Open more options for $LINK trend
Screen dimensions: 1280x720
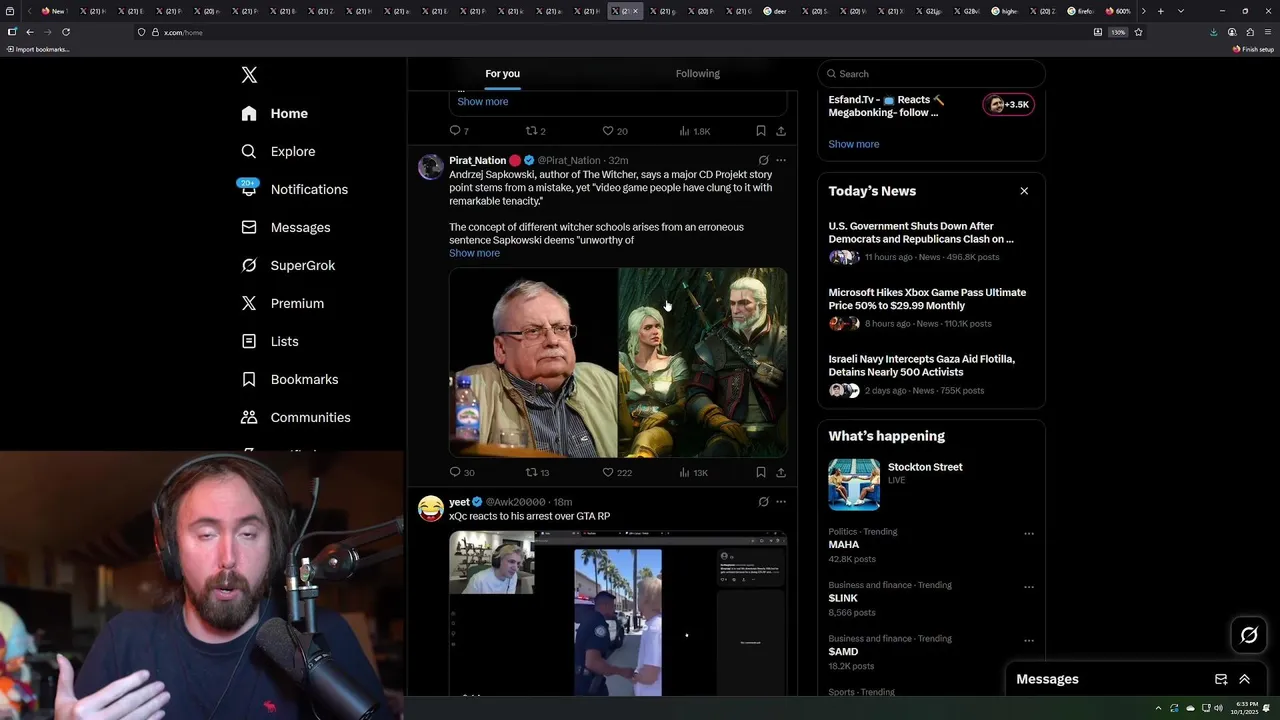click(x=1029, y=588)
